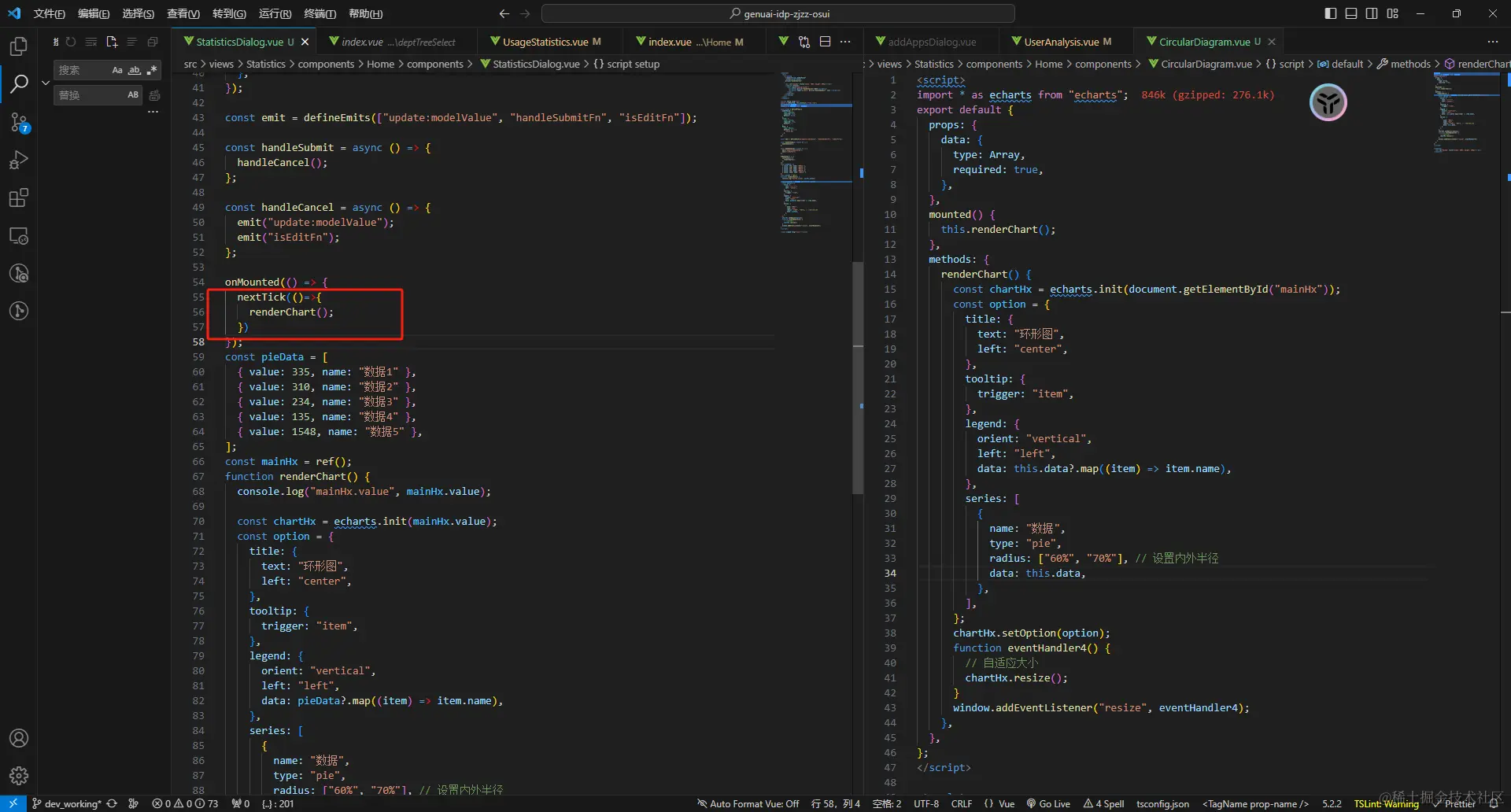1511x812 pixels.
Task: Open remote window indicator in status bar
Action: [13, 803]
